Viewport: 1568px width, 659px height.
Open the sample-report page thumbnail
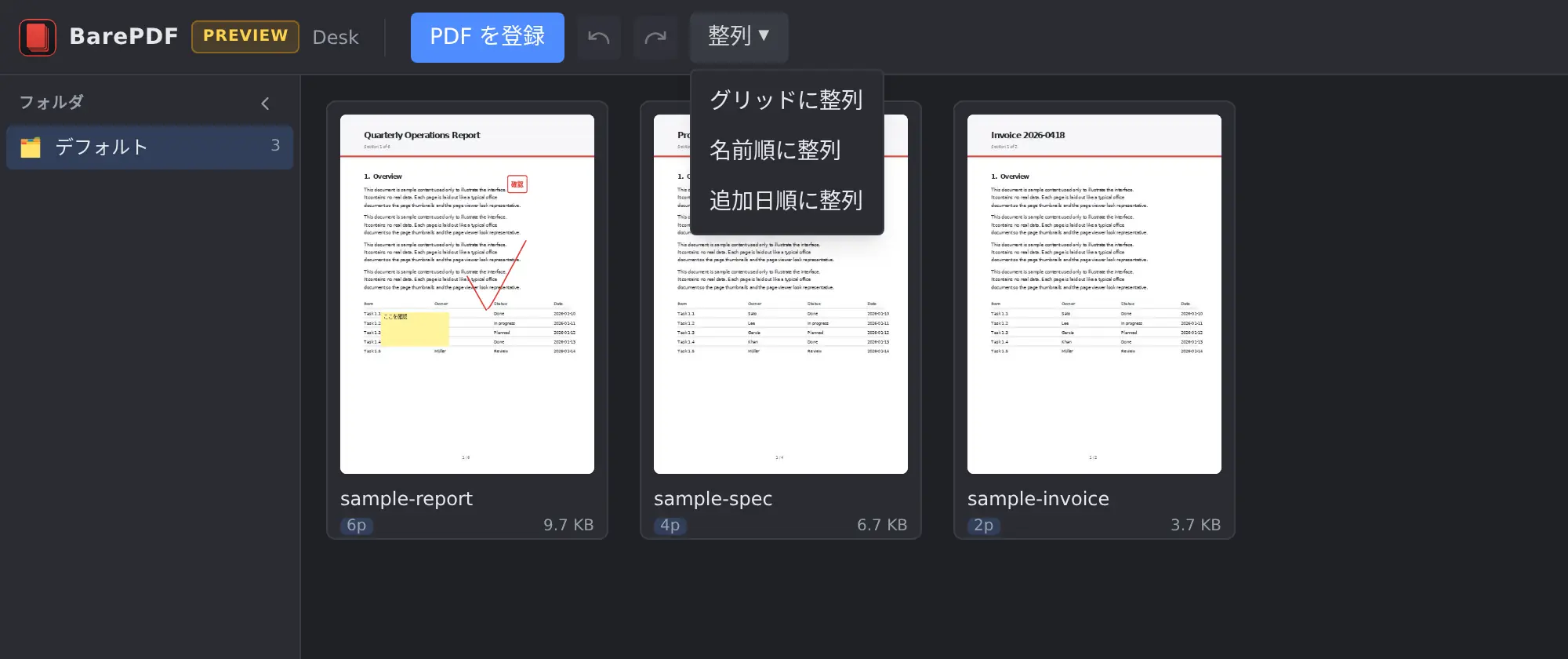[467, 294]
